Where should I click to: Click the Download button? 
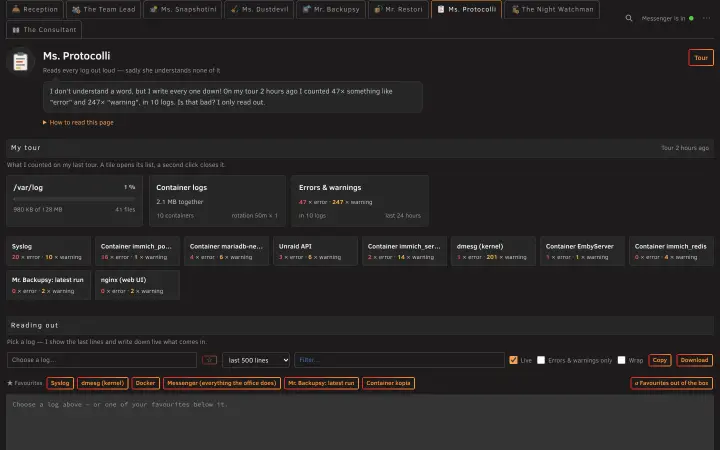tap(694, 360)
